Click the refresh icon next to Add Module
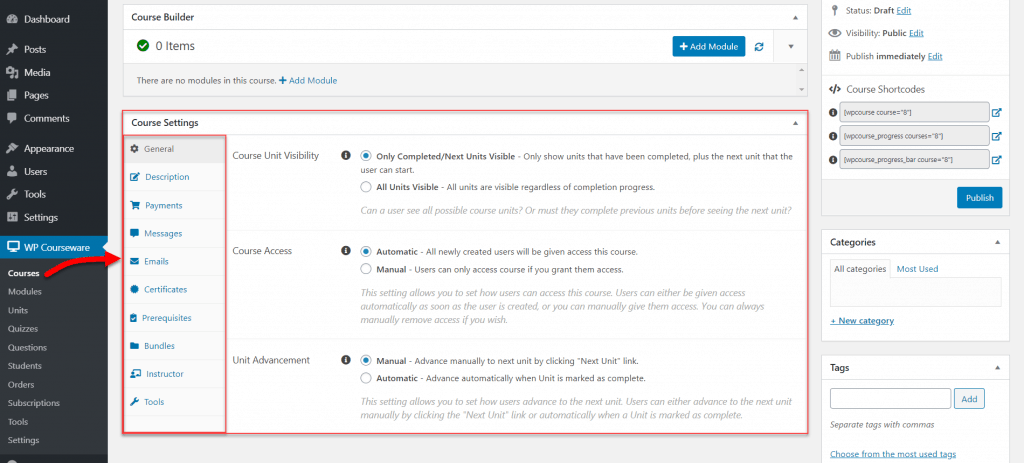 click(x=759, y=46)
